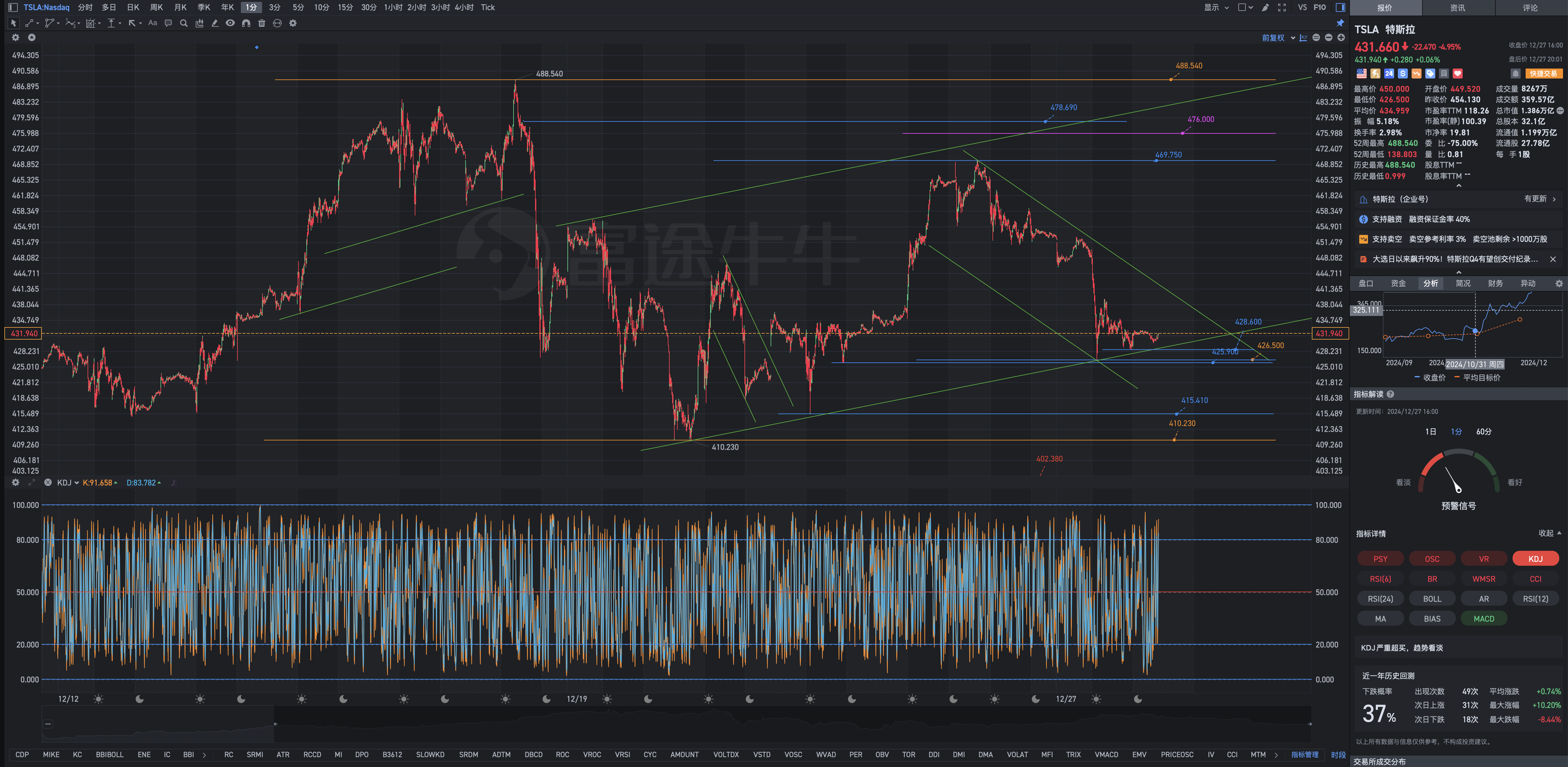Maximize the KDJ indicator pane
The width and height of the screenshot is (1568, 767).
(x=32, y=483)
